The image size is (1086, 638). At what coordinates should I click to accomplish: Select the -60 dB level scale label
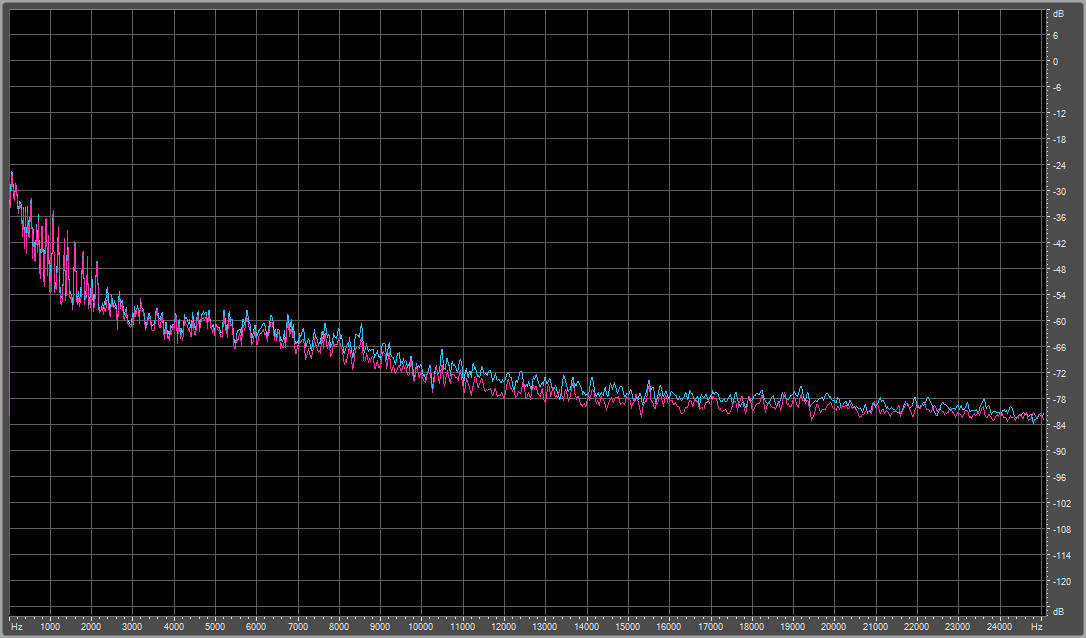click(x=1059, y=321)
